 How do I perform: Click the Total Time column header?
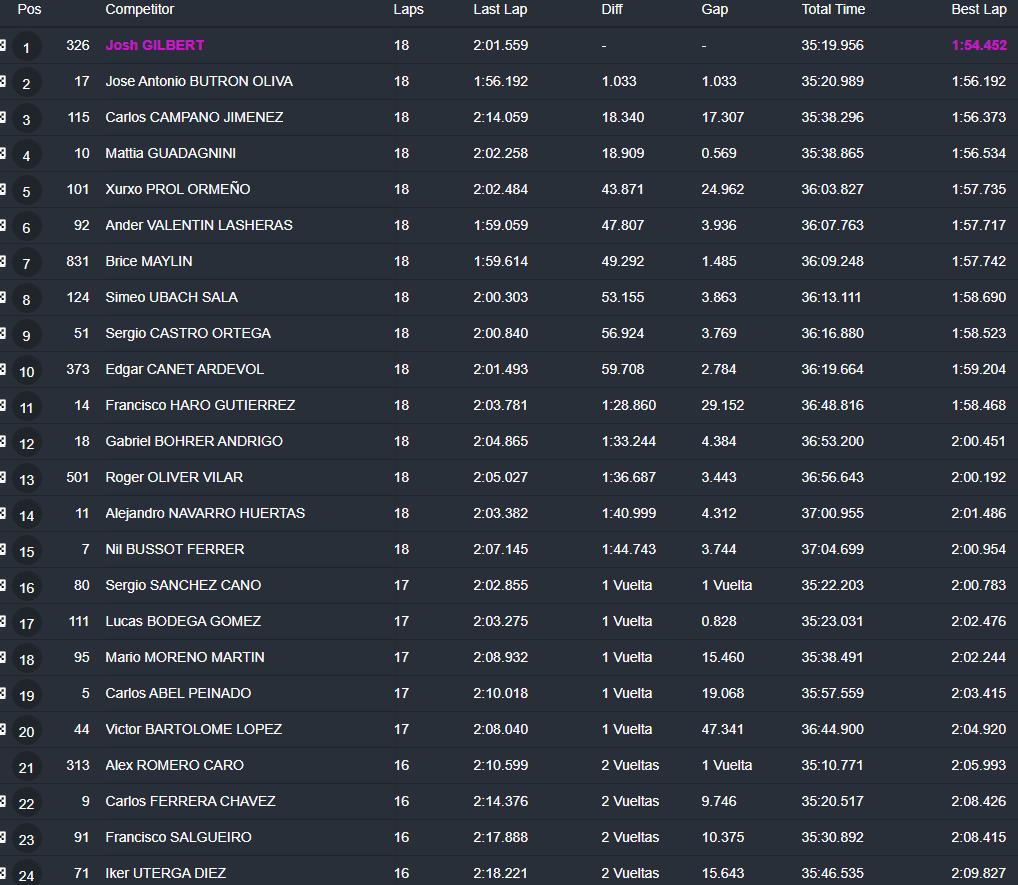[x=832, y=9]
